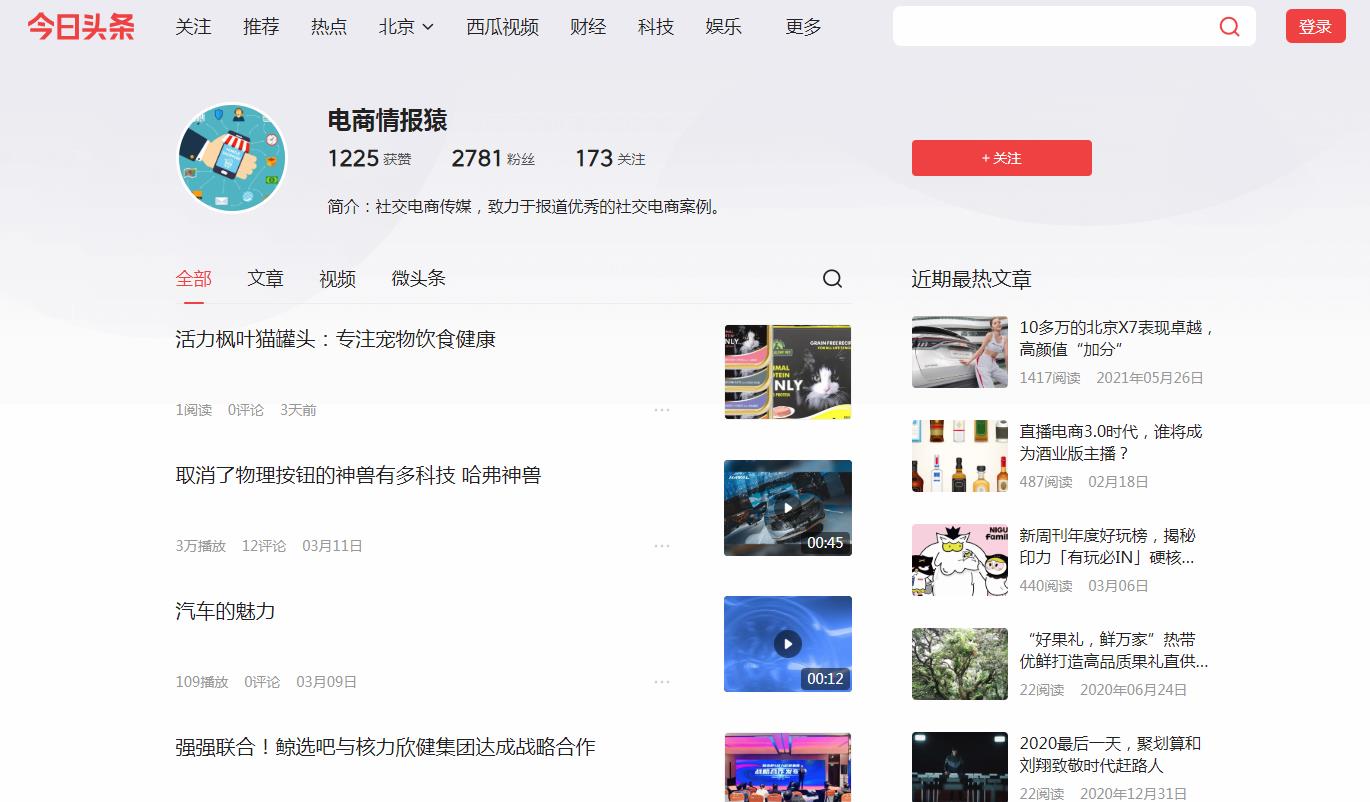Click the 1225 获赞 count
Screen dimensions: 1370x802
point(369,158)
